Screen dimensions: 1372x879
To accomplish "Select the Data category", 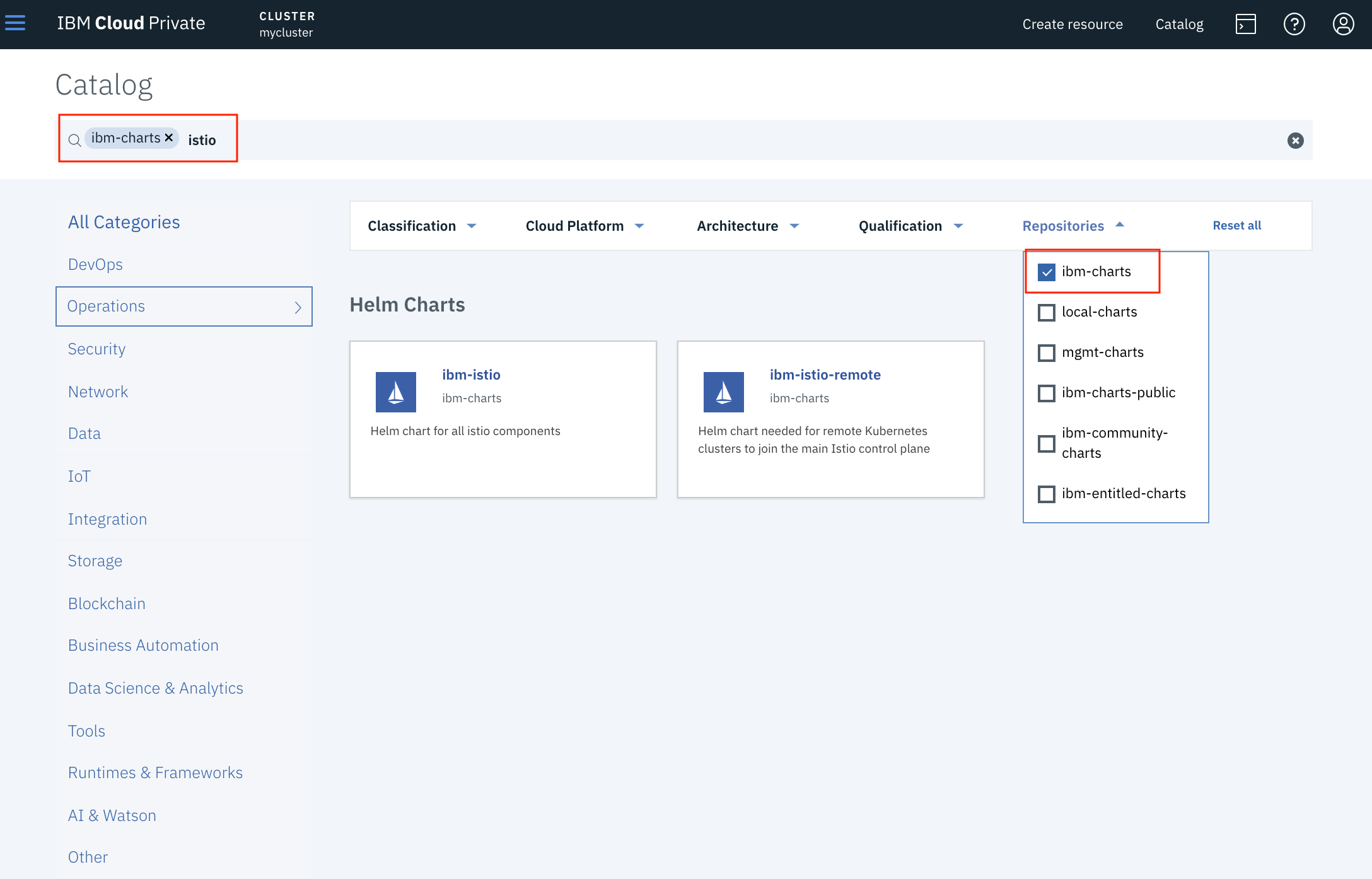I will tap(84, 433).
